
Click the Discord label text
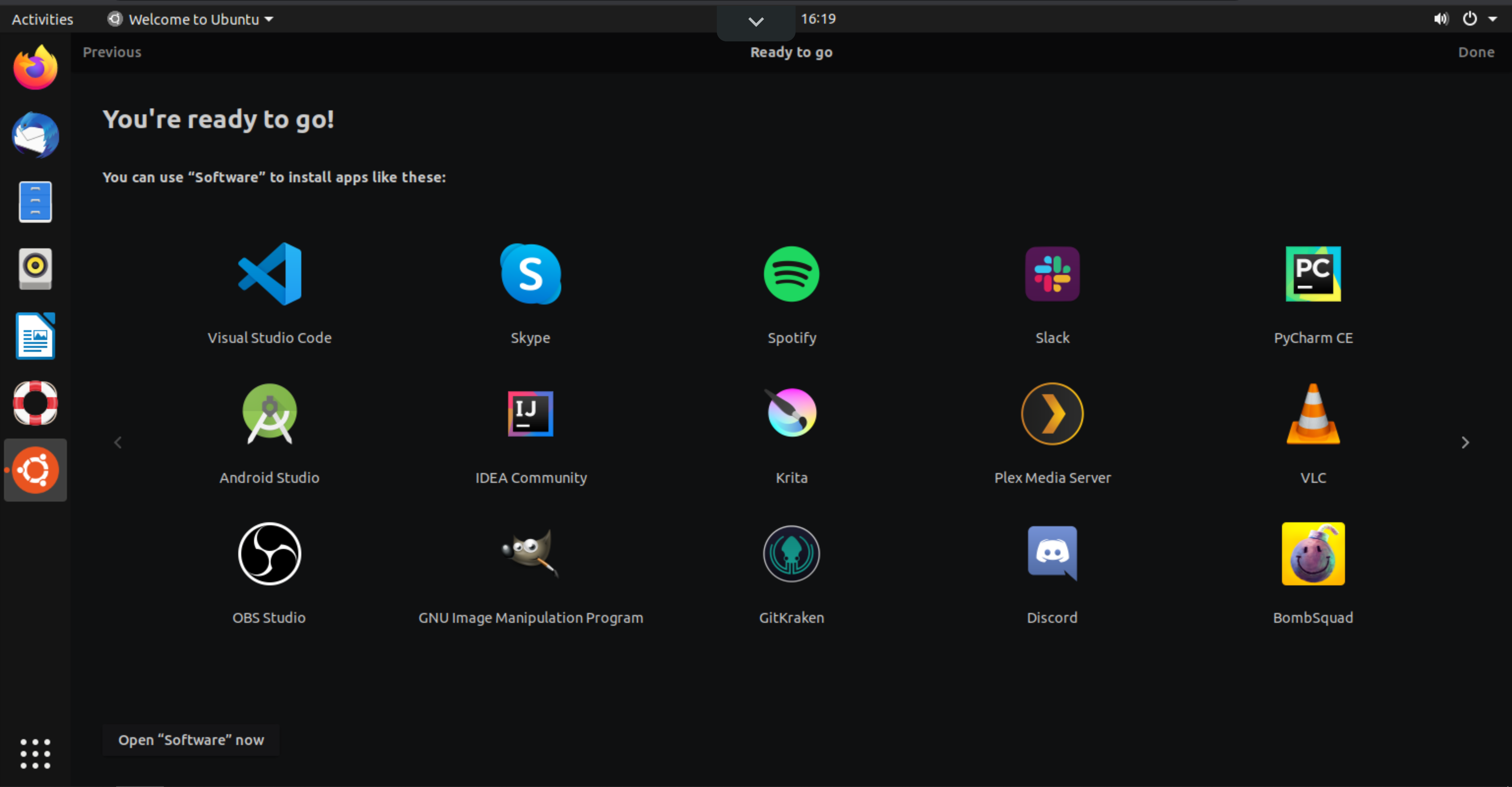(1052, 617)
